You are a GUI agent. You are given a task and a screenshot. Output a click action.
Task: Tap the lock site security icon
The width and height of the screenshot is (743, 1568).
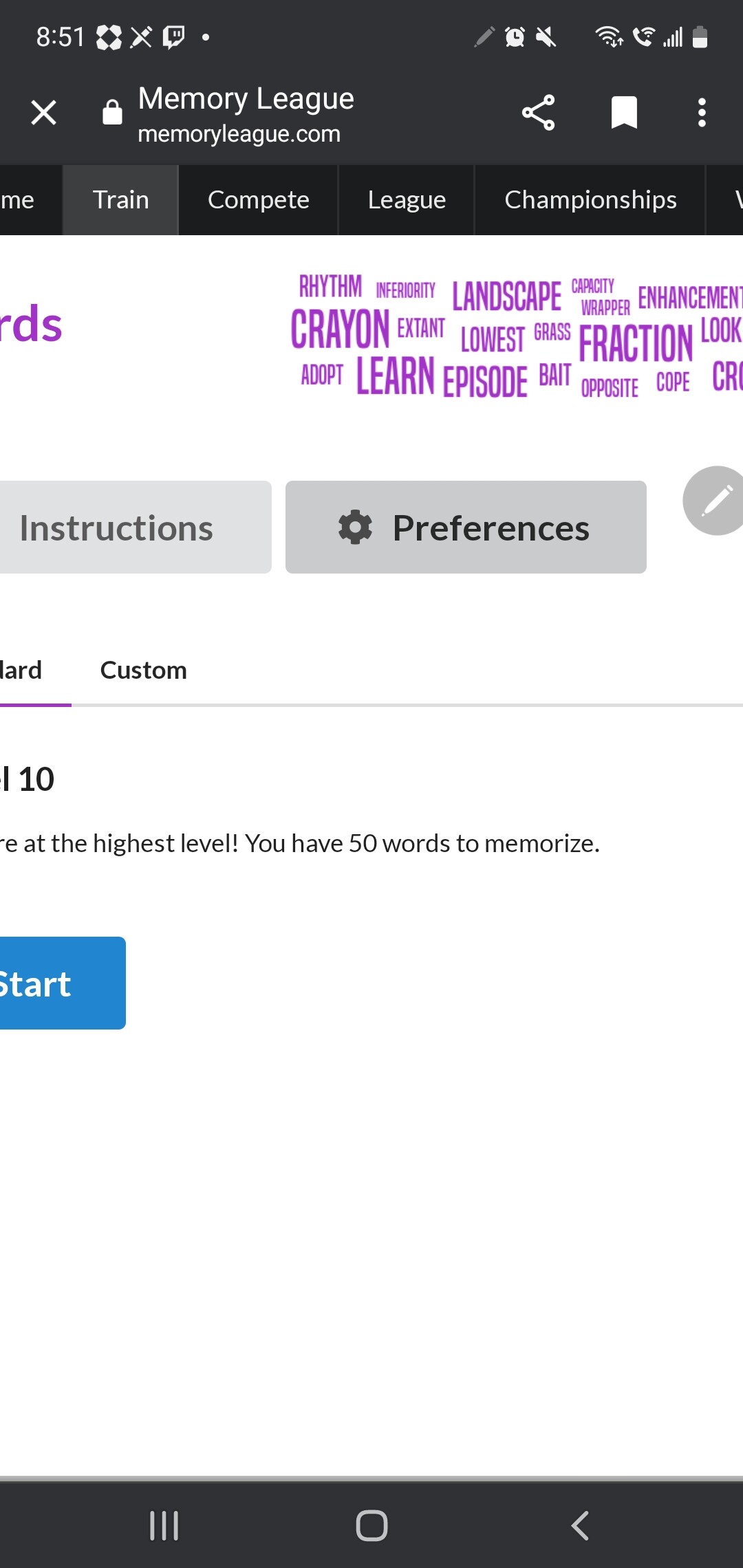point(112,112)
